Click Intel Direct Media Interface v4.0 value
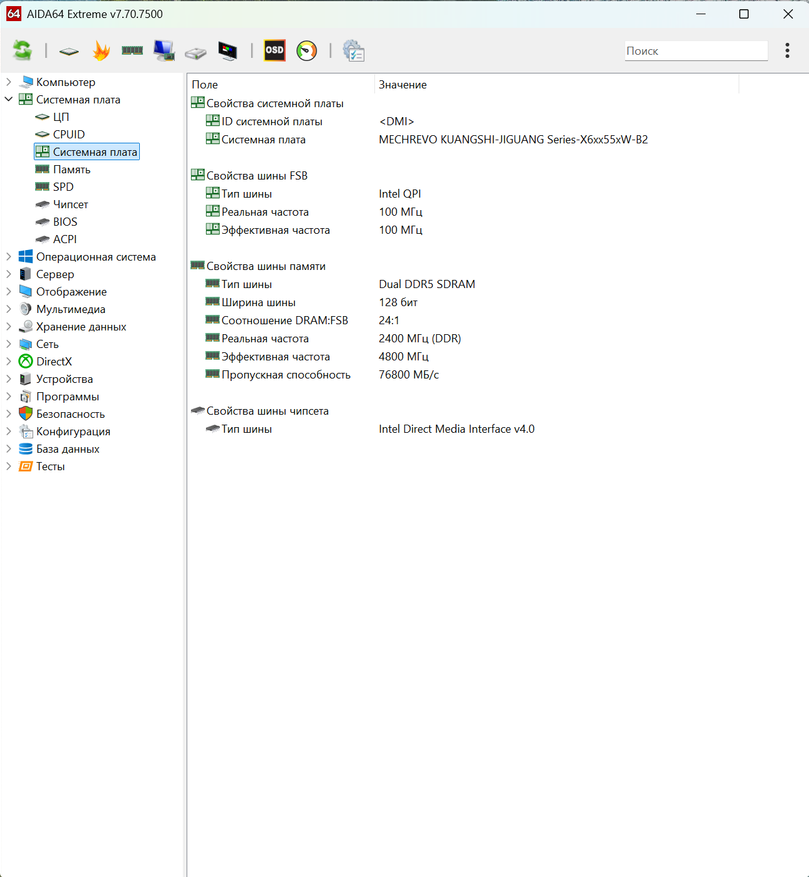Screen dimensions: 809x877 457,429
